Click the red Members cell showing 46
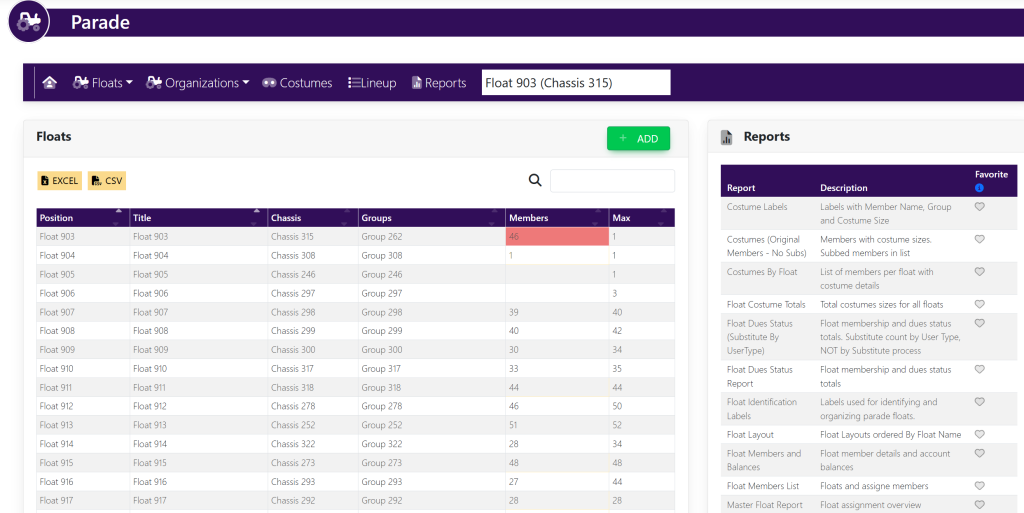Image resolution: width=1024 pixels, height=513 pixels. [x=556, y=237]
